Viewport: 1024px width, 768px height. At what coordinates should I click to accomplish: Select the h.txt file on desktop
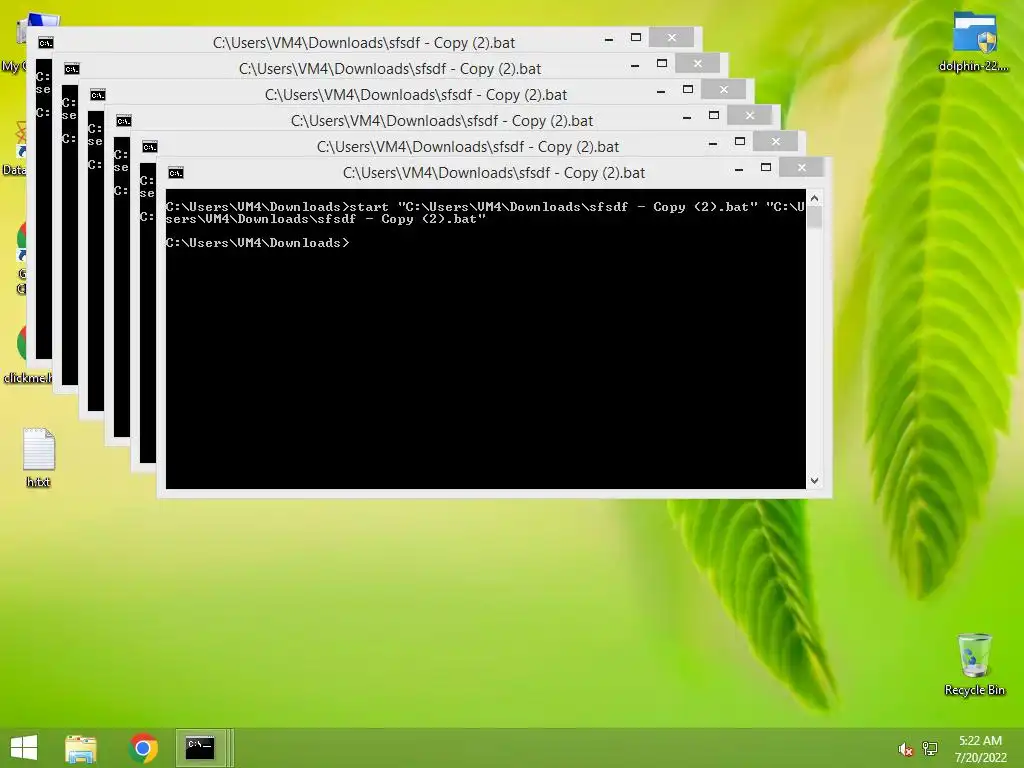39,457
